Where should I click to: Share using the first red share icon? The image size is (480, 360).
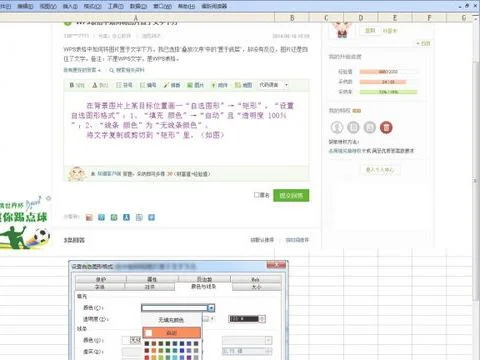[x=89, y=218]
